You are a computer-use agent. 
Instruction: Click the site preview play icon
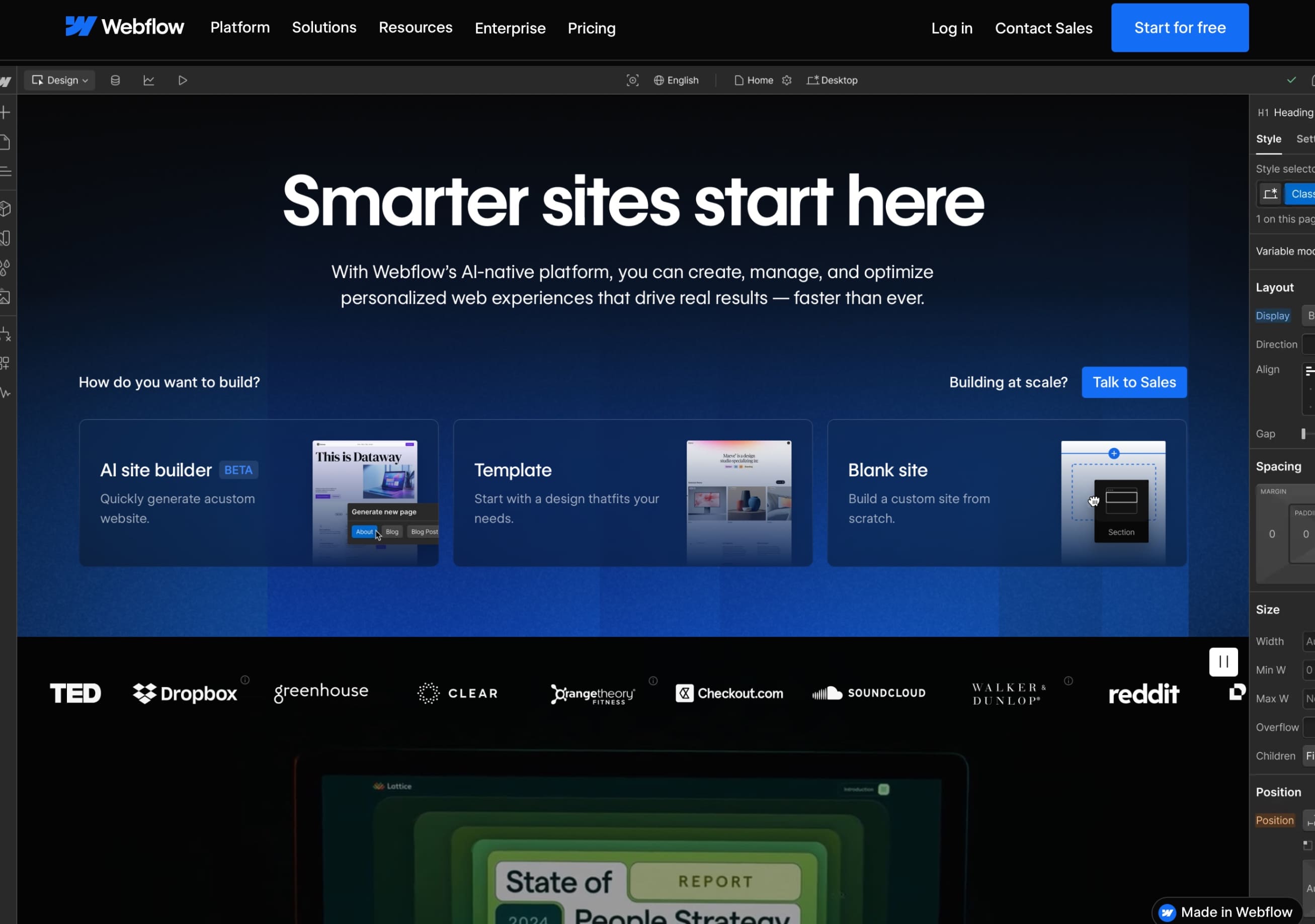click(x=183, y=80)
